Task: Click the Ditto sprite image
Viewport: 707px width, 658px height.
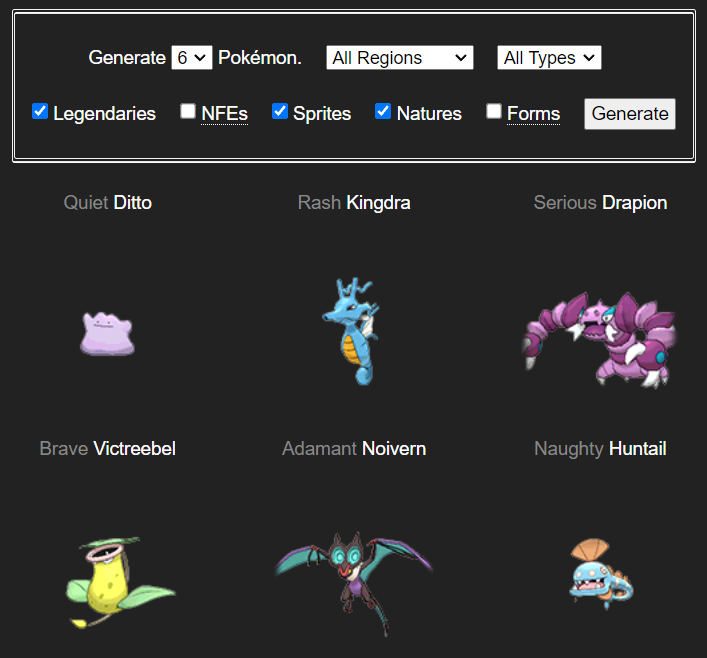Action: point(107,334)
